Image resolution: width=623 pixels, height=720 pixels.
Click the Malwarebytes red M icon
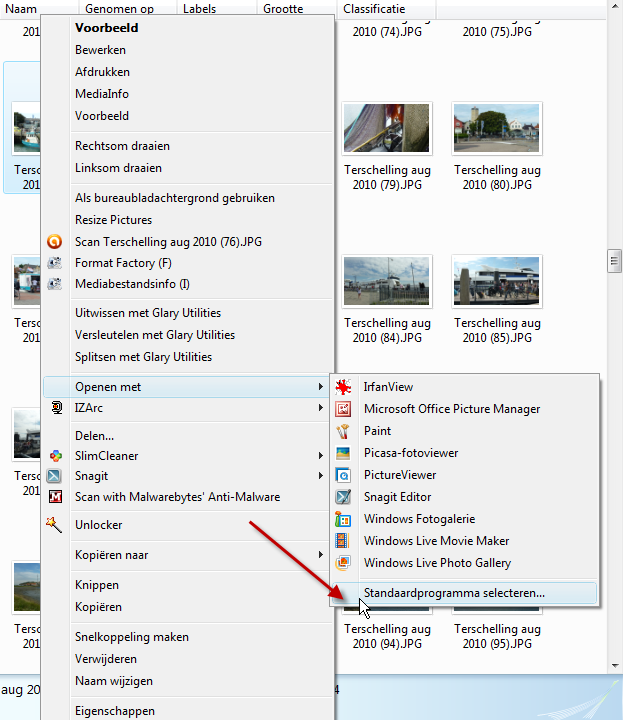(55, 496)
